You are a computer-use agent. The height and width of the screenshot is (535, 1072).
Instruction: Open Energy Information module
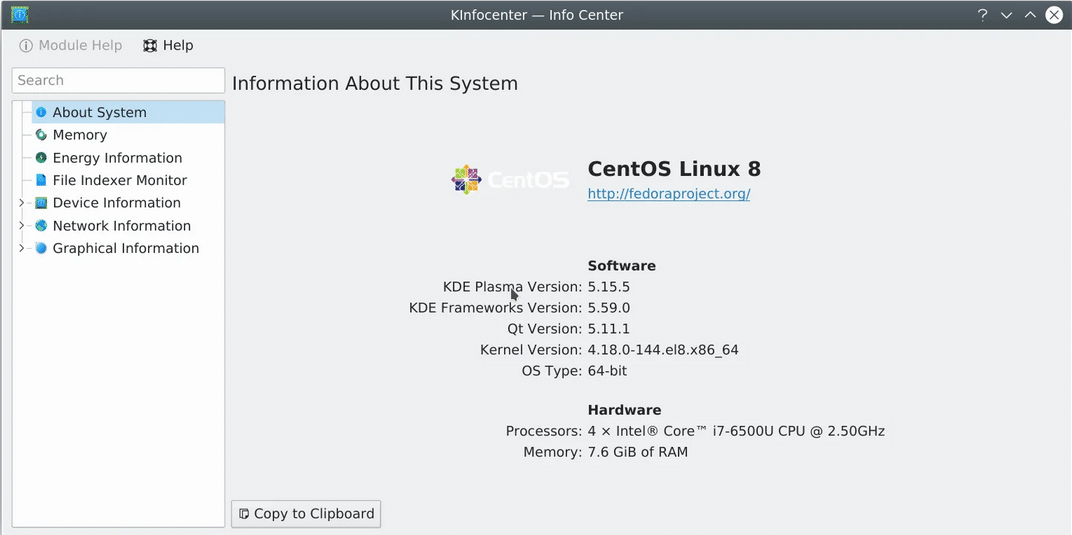128,158
